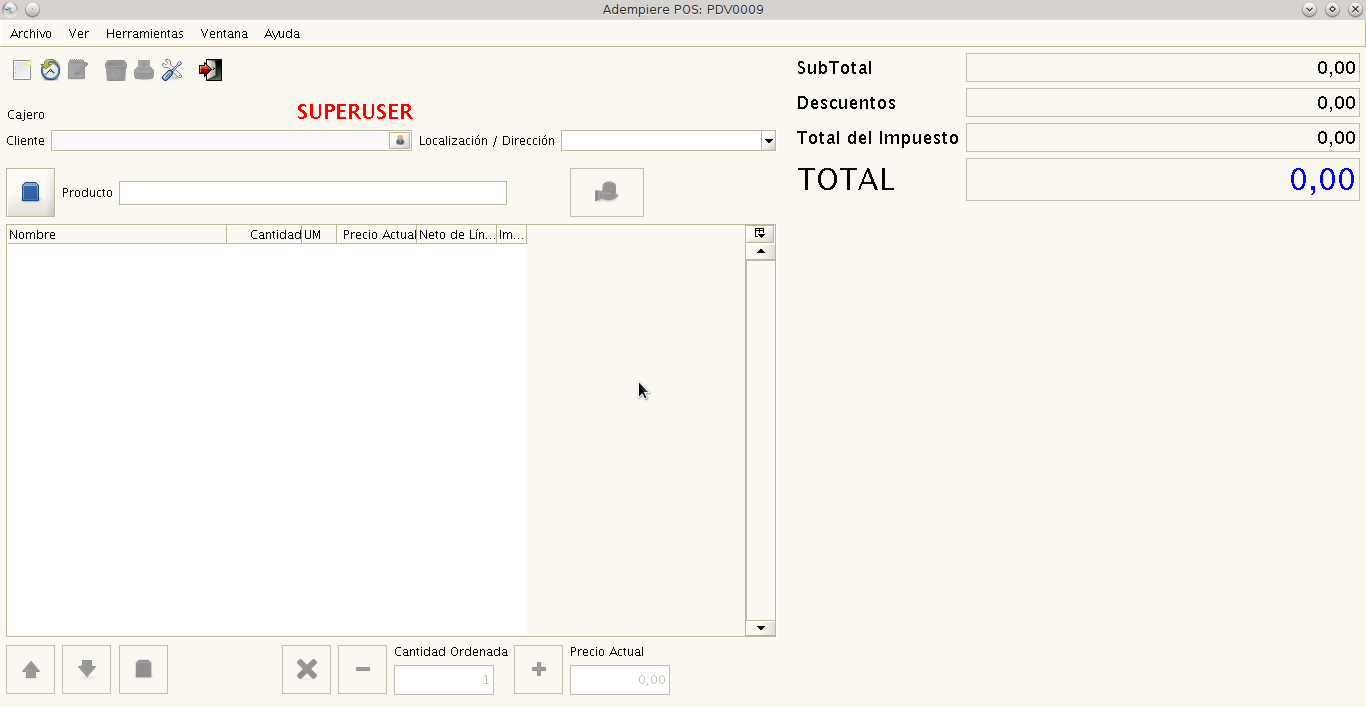Click the printer toolbar icon

coord(144,70)
